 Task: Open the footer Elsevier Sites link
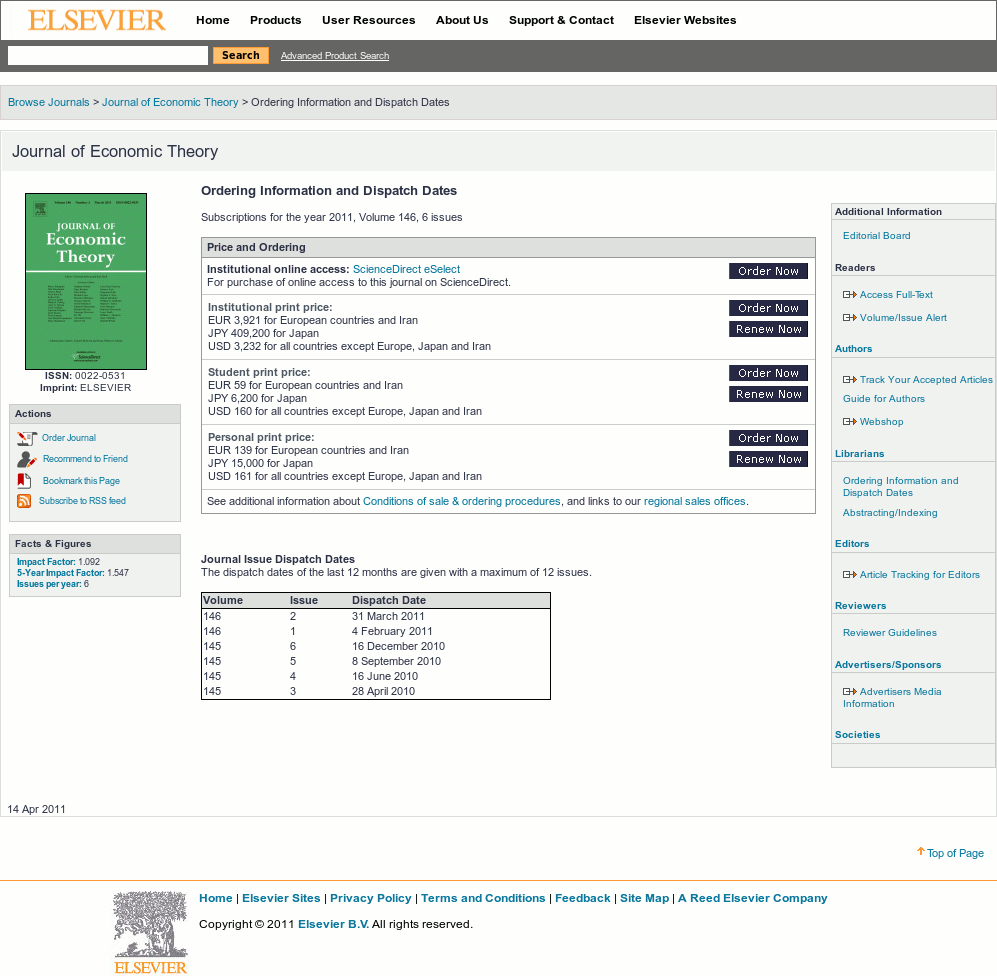point(281,898)
